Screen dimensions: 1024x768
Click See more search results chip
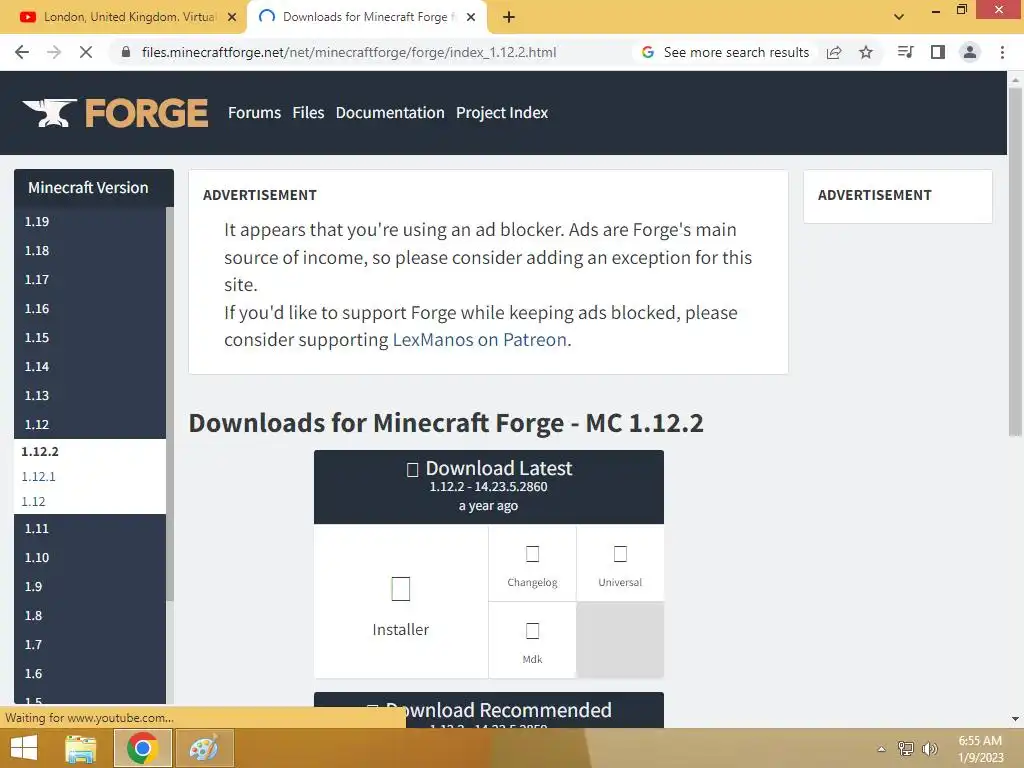pyautogui.click(x=725, y=52)
